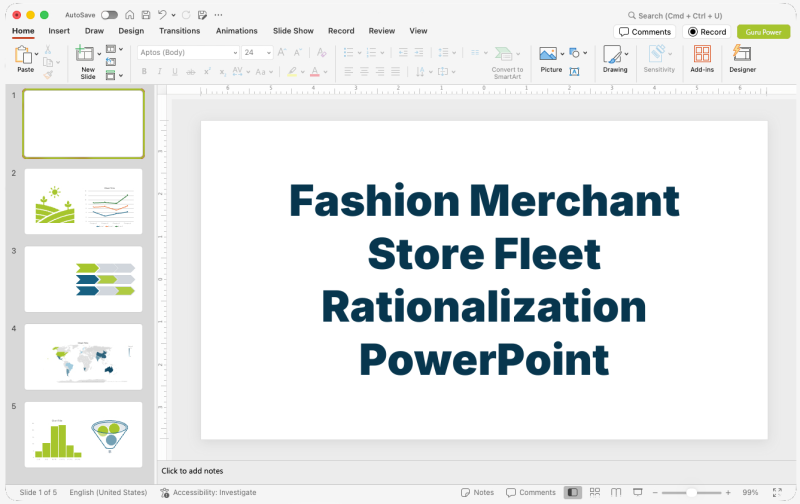This screenshot has height=504, width=800.
Task: Click English (United States) language
Action: [108, 492]
